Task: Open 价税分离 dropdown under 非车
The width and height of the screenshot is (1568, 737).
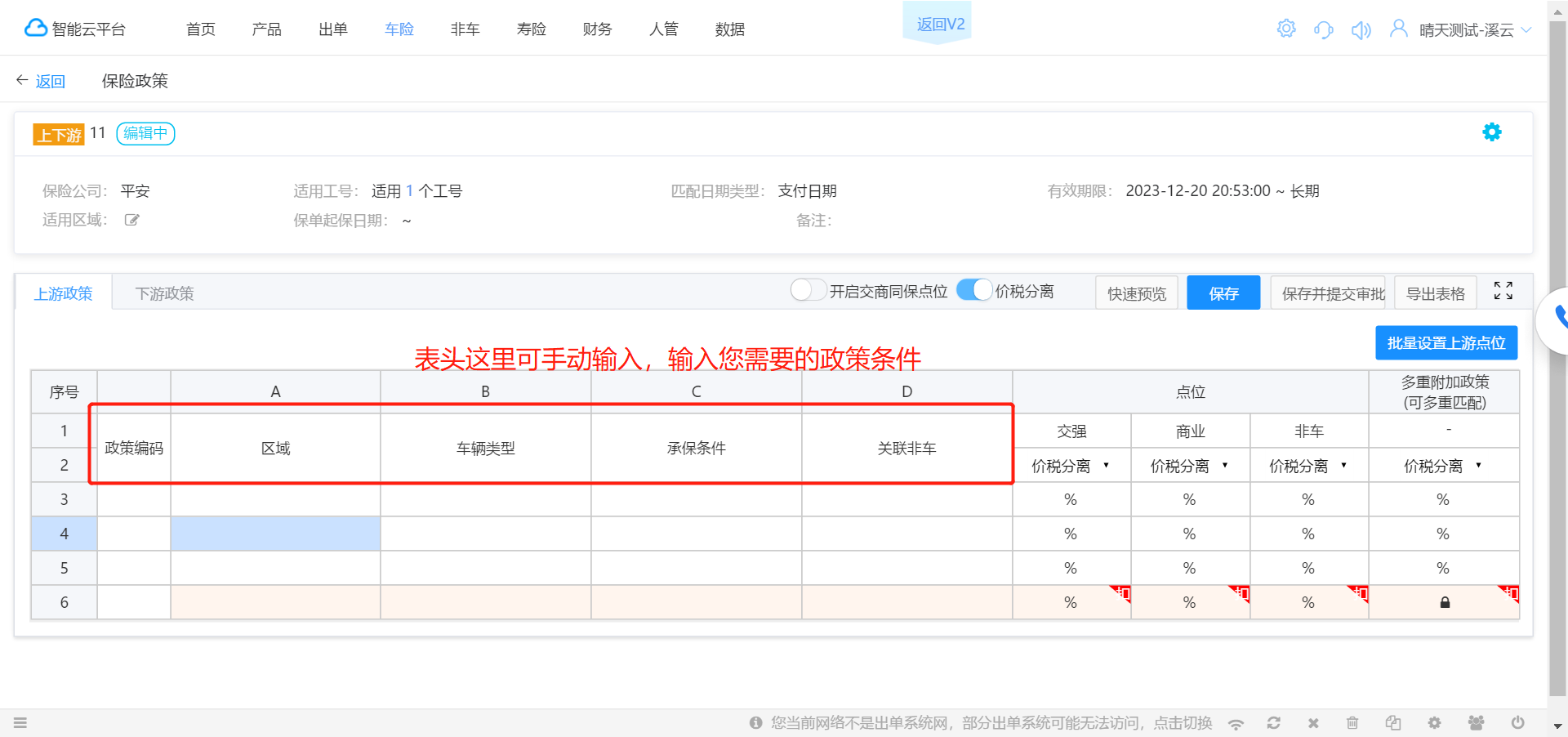Action: (x=1308, y=466)
